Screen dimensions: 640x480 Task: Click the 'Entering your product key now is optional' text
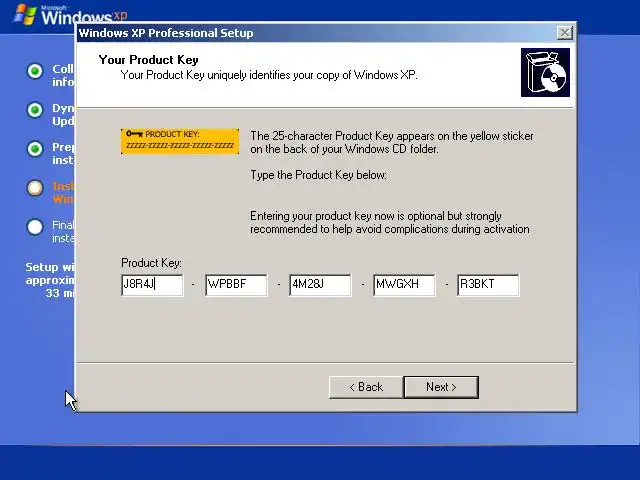(389, 222)
